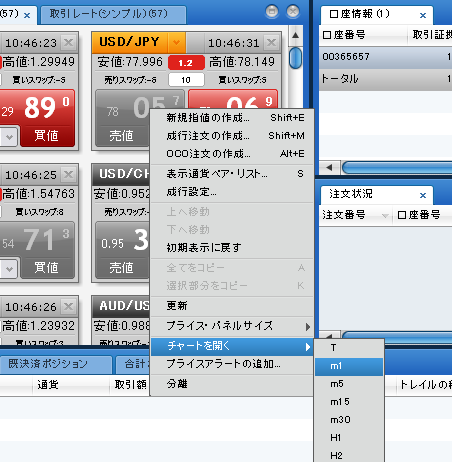Click the 通貨 column header
This screenshot has height=462, width=452.
coord(71,385)
